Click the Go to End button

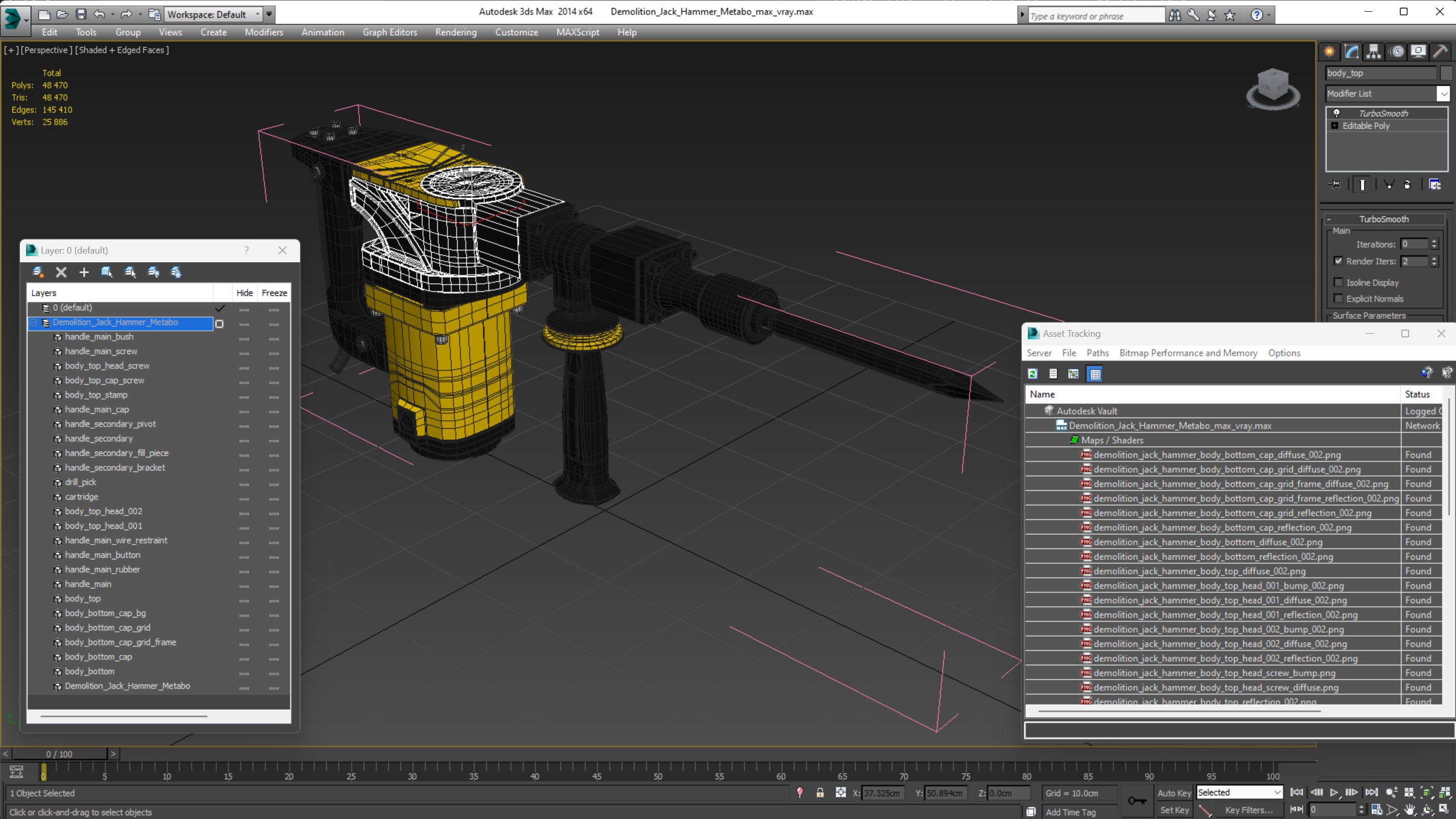1371,792
